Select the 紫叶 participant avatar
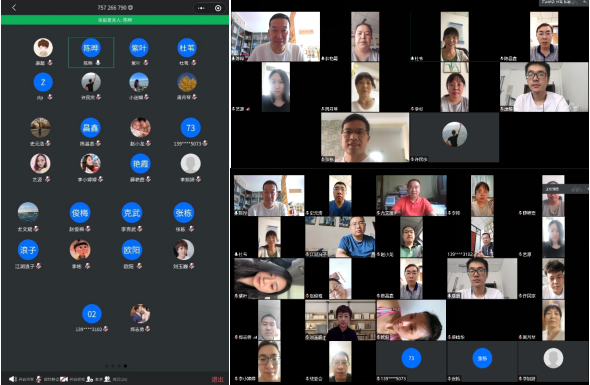The width and height of the screenshot is (590, 385). [138, 48]
